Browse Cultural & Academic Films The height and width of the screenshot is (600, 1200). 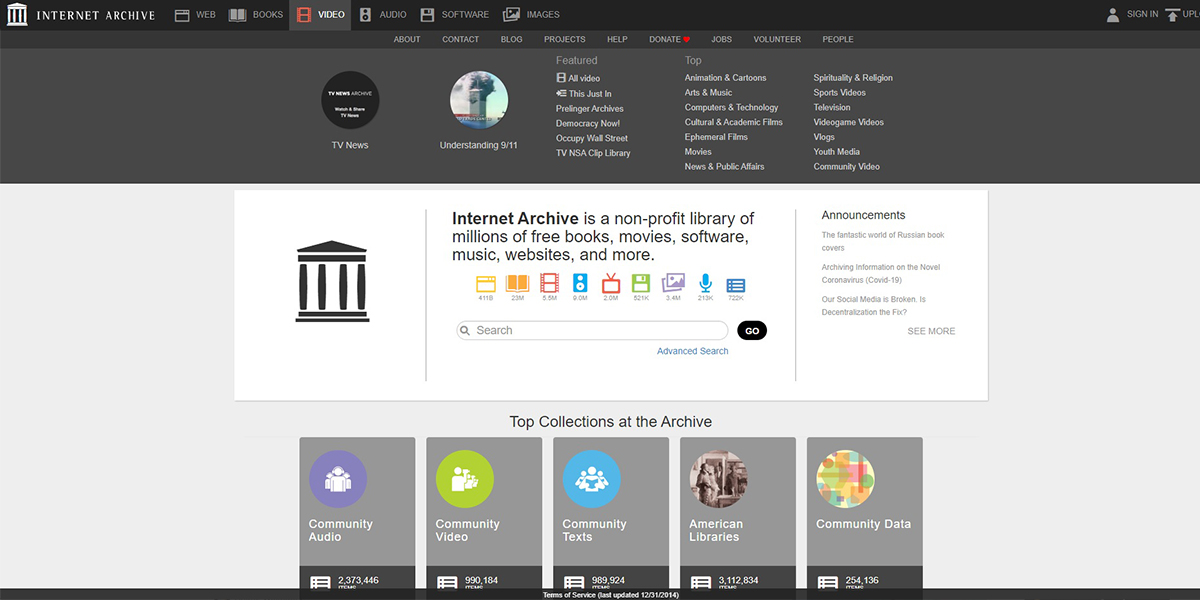tap(734, 122)
